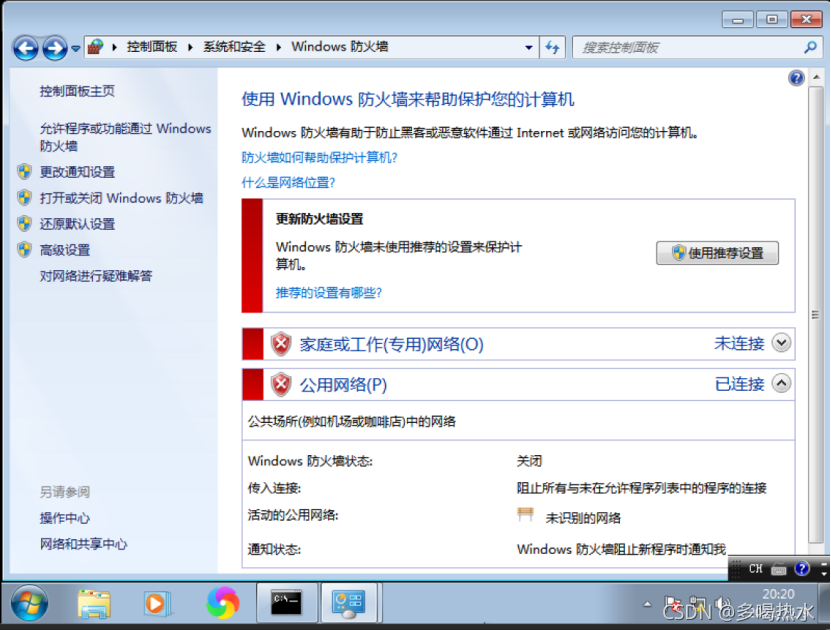Click shield icon beside 打开或关闭 Windows 防火墙
This screenshot has width=831, height=631.
click(24, 198)
